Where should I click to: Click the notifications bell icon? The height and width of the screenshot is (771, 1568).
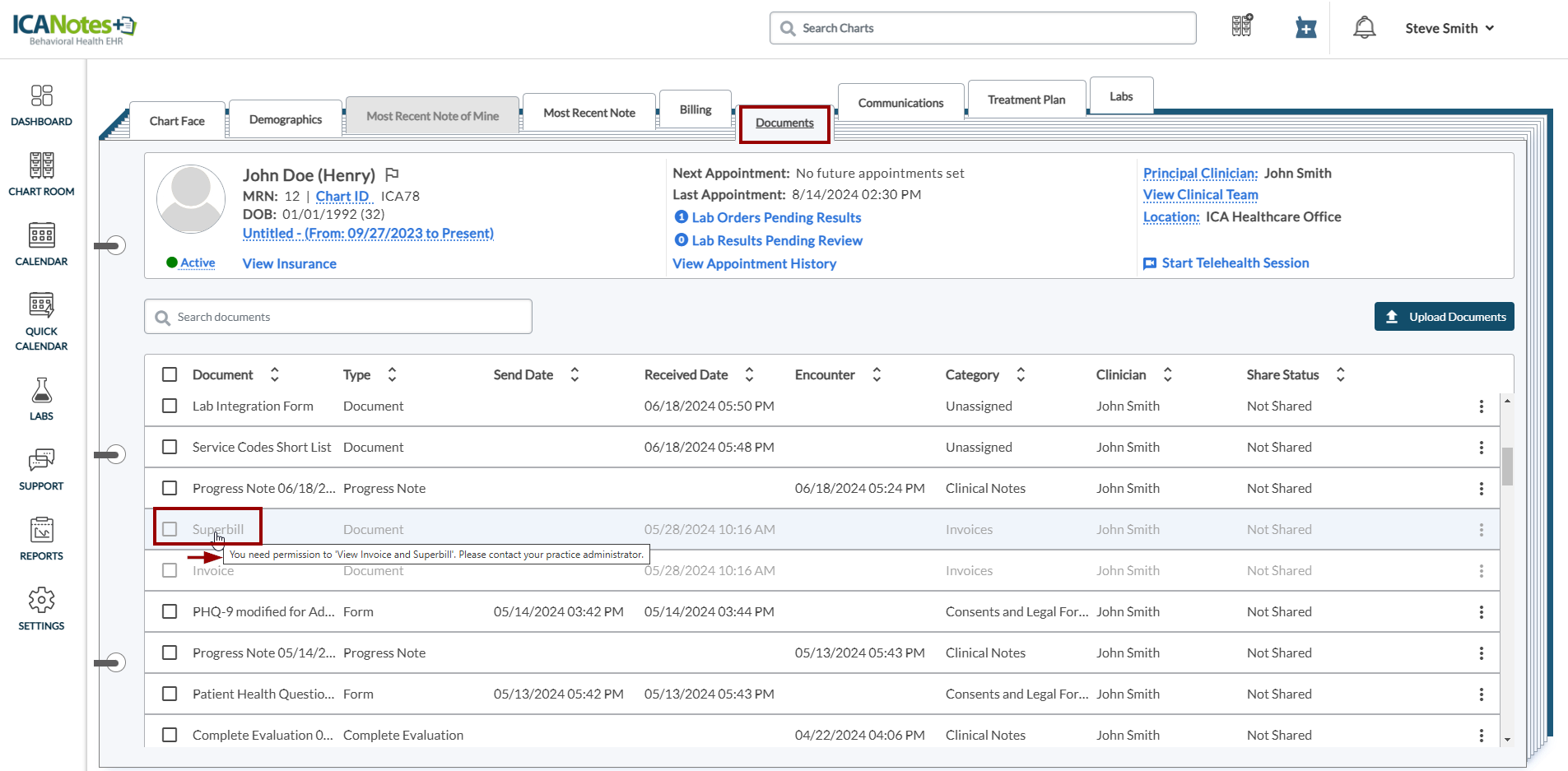1364,28
